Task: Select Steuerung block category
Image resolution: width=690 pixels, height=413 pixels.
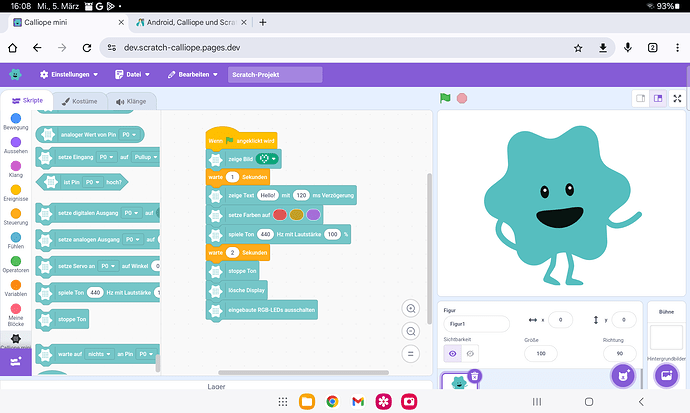Action: click(x=16, y=216)
